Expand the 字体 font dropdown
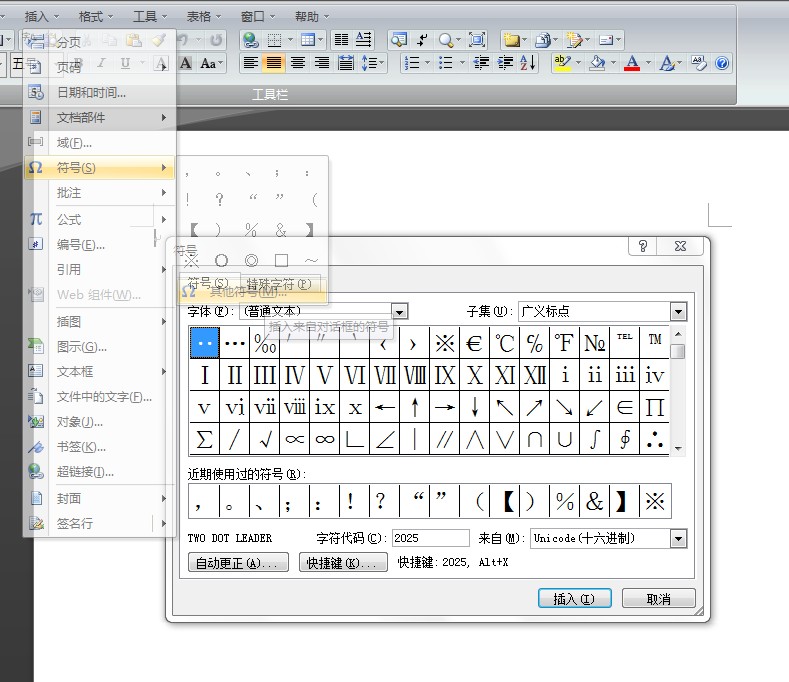Screen dimensions: 789x682 [x=400, y=312]
